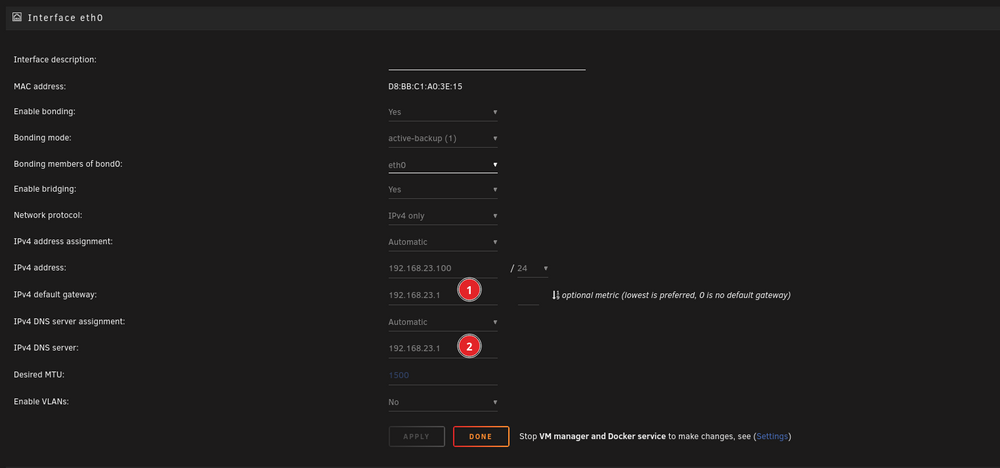1000x468 pixels.
Task: Click the Interface eth0 header icon
Action: [17, 17]
